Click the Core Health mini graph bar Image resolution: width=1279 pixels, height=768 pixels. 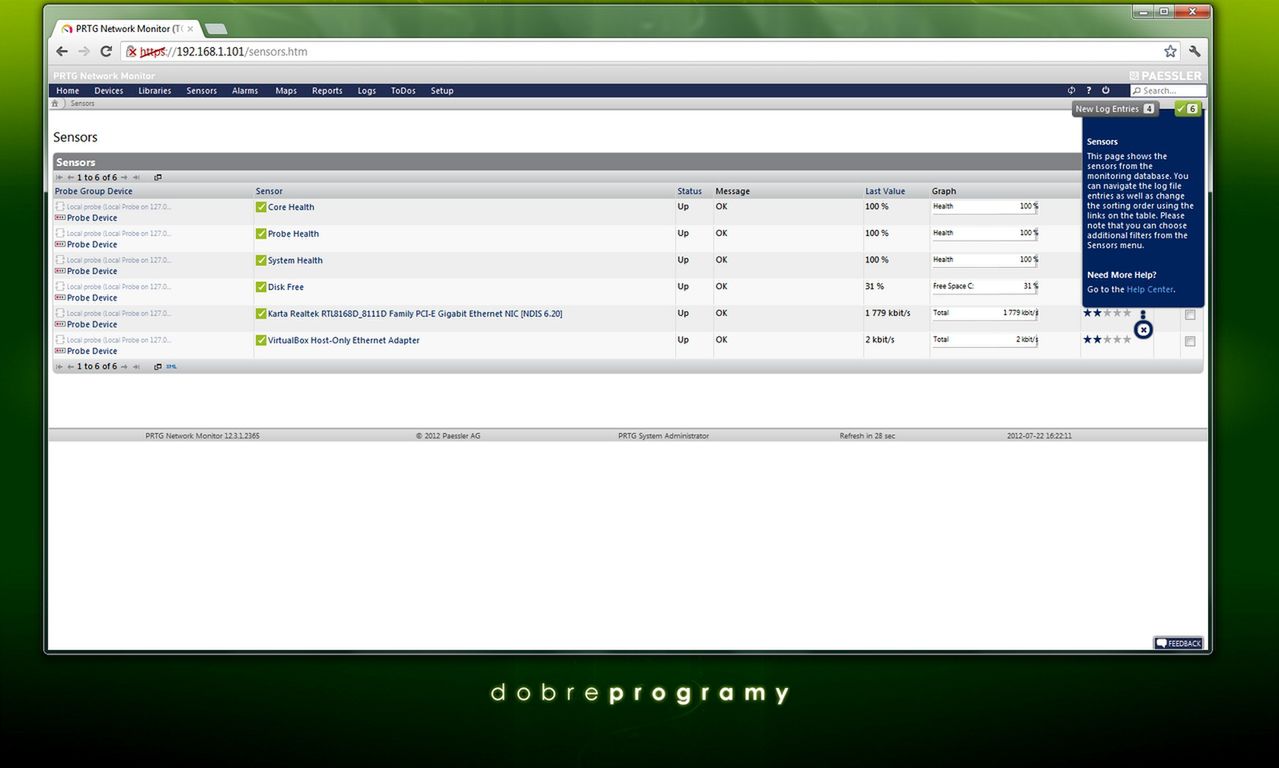(985, 206)
